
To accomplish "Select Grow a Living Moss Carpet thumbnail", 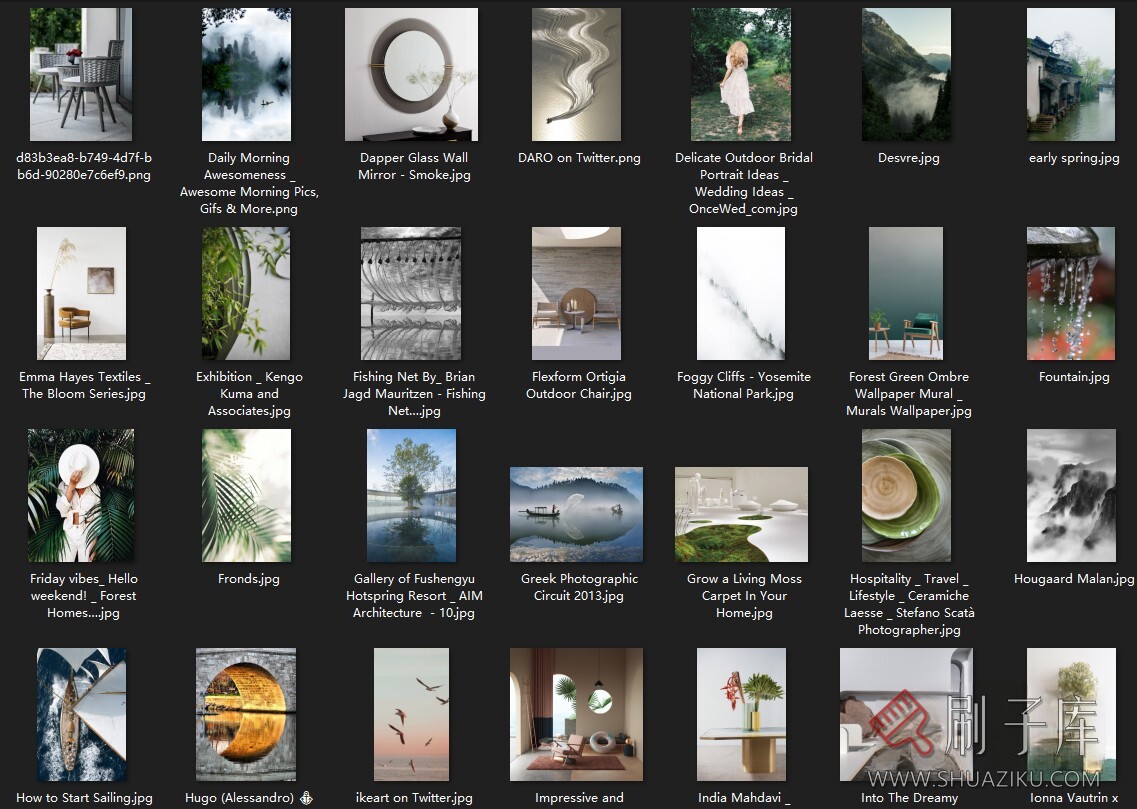I will pos(741,514).
